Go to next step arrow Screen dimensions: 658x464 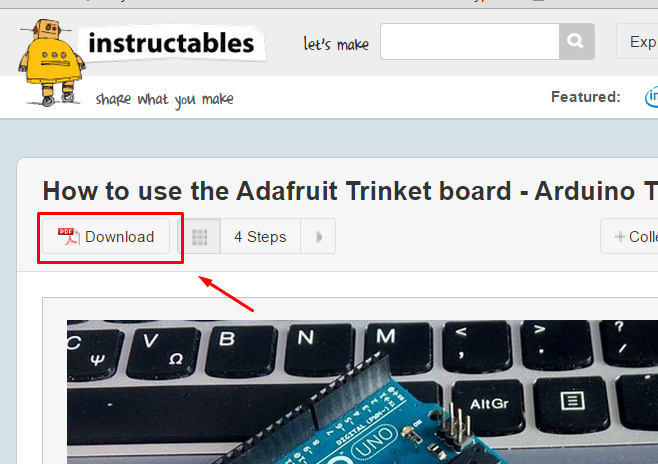click(318, 237)
